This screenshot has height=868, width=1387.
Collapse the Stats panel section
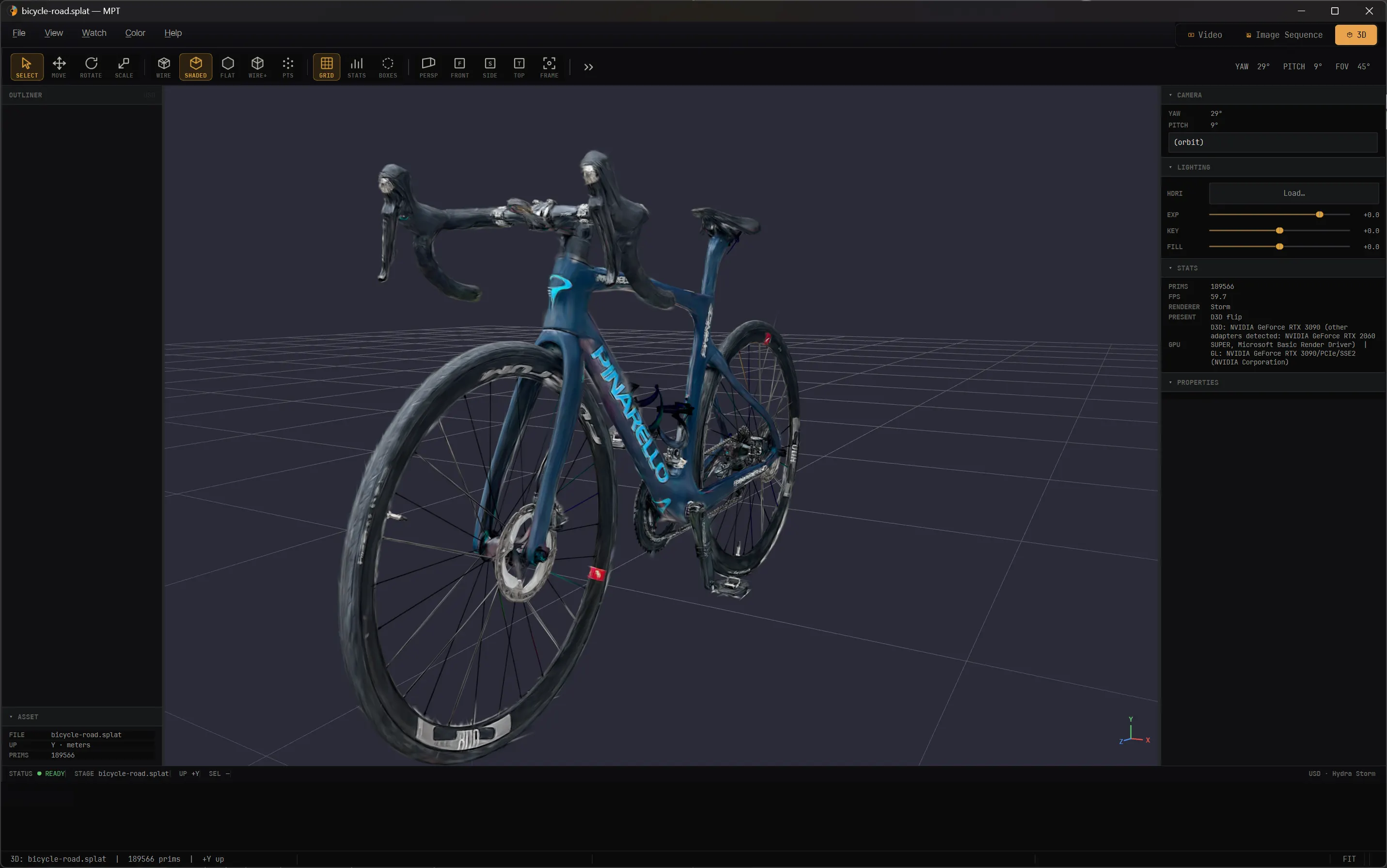1273,268
